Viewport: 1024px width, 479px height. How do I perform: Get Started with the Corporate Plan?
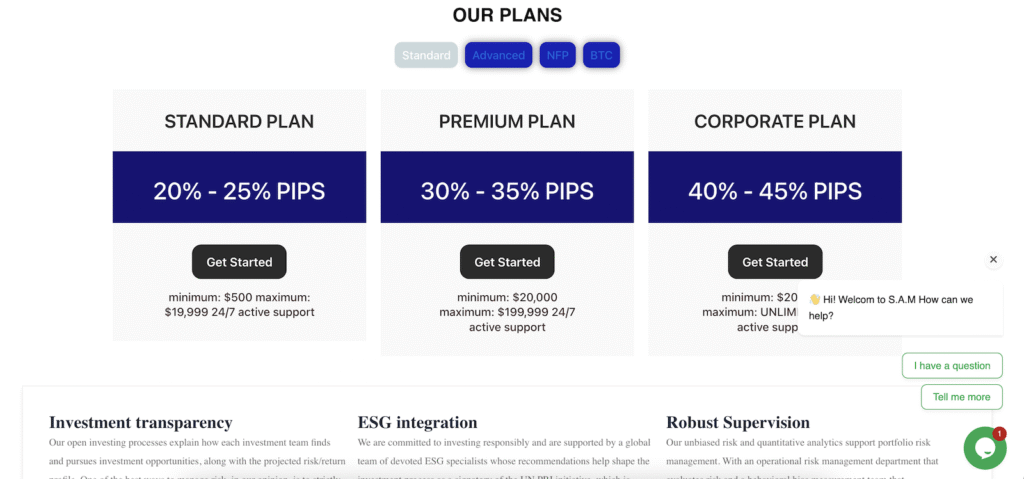(775, 262)
